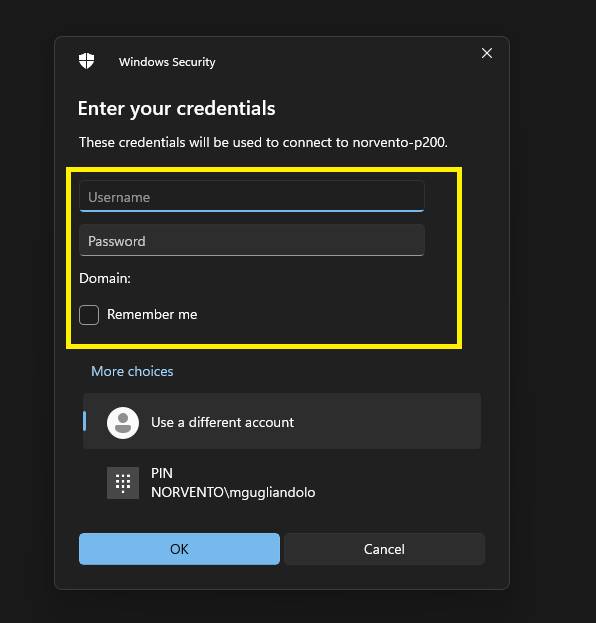Choose the PIN sign-in option
596x623 pixels.
tap(282, 483)
